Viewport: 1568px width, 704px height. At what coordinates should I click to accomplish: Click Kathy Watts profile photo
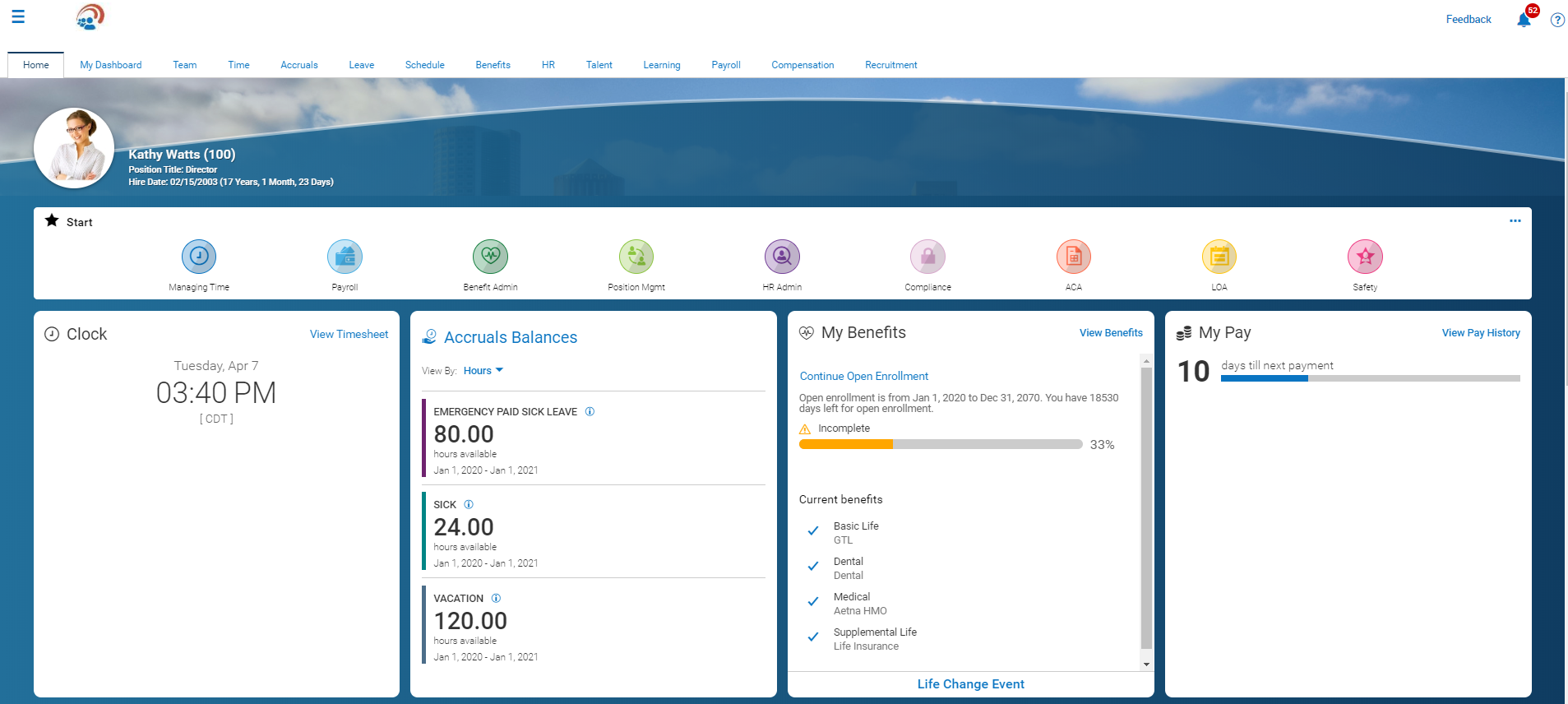tap(74, 149)
